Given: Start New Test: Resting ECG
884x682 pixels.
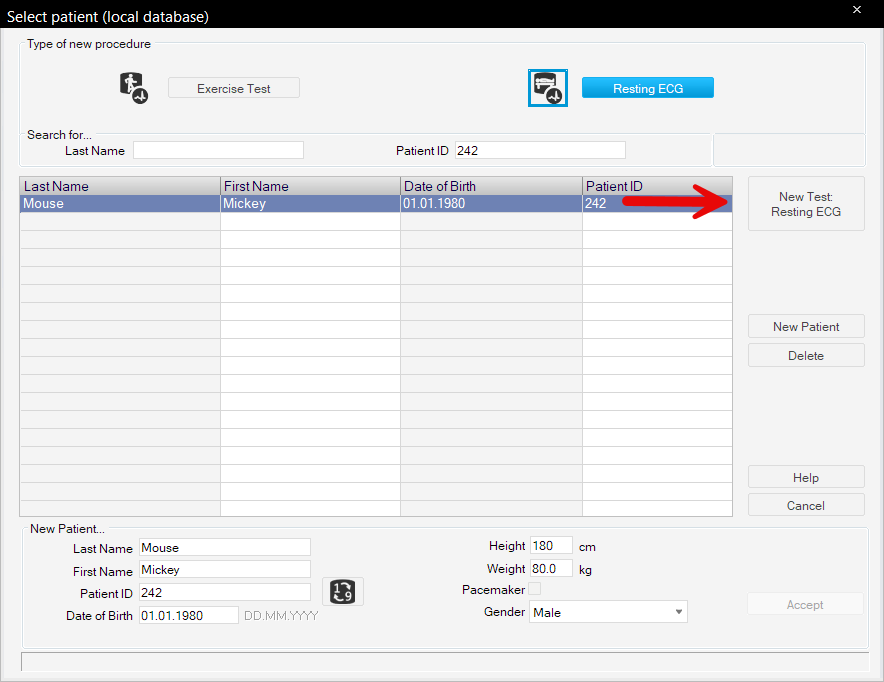Looking at the screenshot, I should tap(806, 204).
